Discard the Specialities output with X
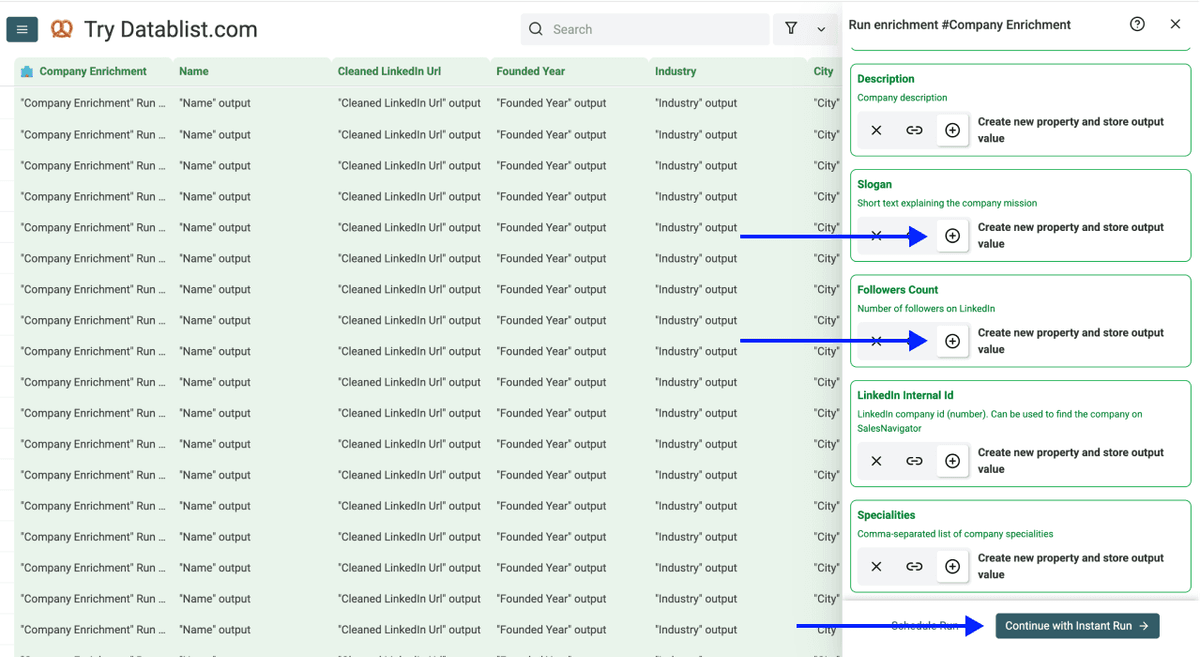Viewport: 1200px width, 657px height. pyautogui.click(x=876, y=567)
